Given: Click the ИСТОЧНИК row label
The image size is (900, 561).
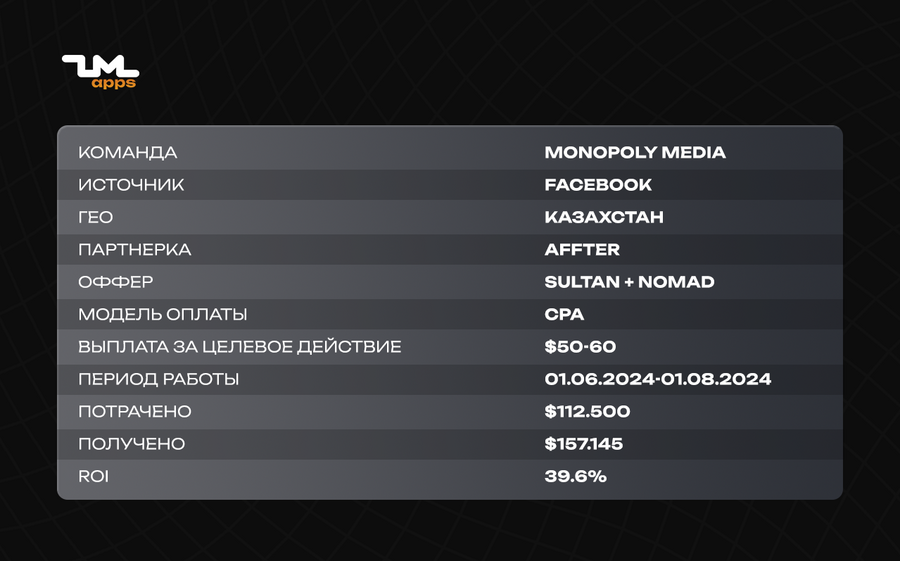Looking at the screenshot, I should click(131, 185).
